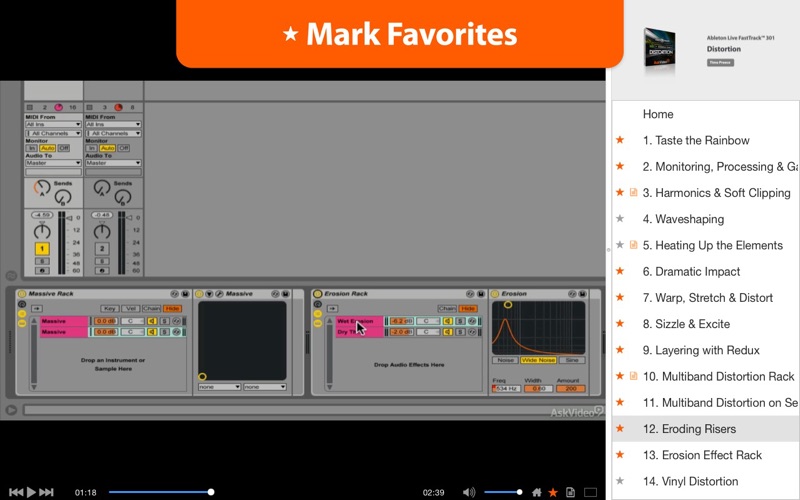Select Sine mode in Erosion
This screenshot has height=500, width=800.
pos(572,360)
